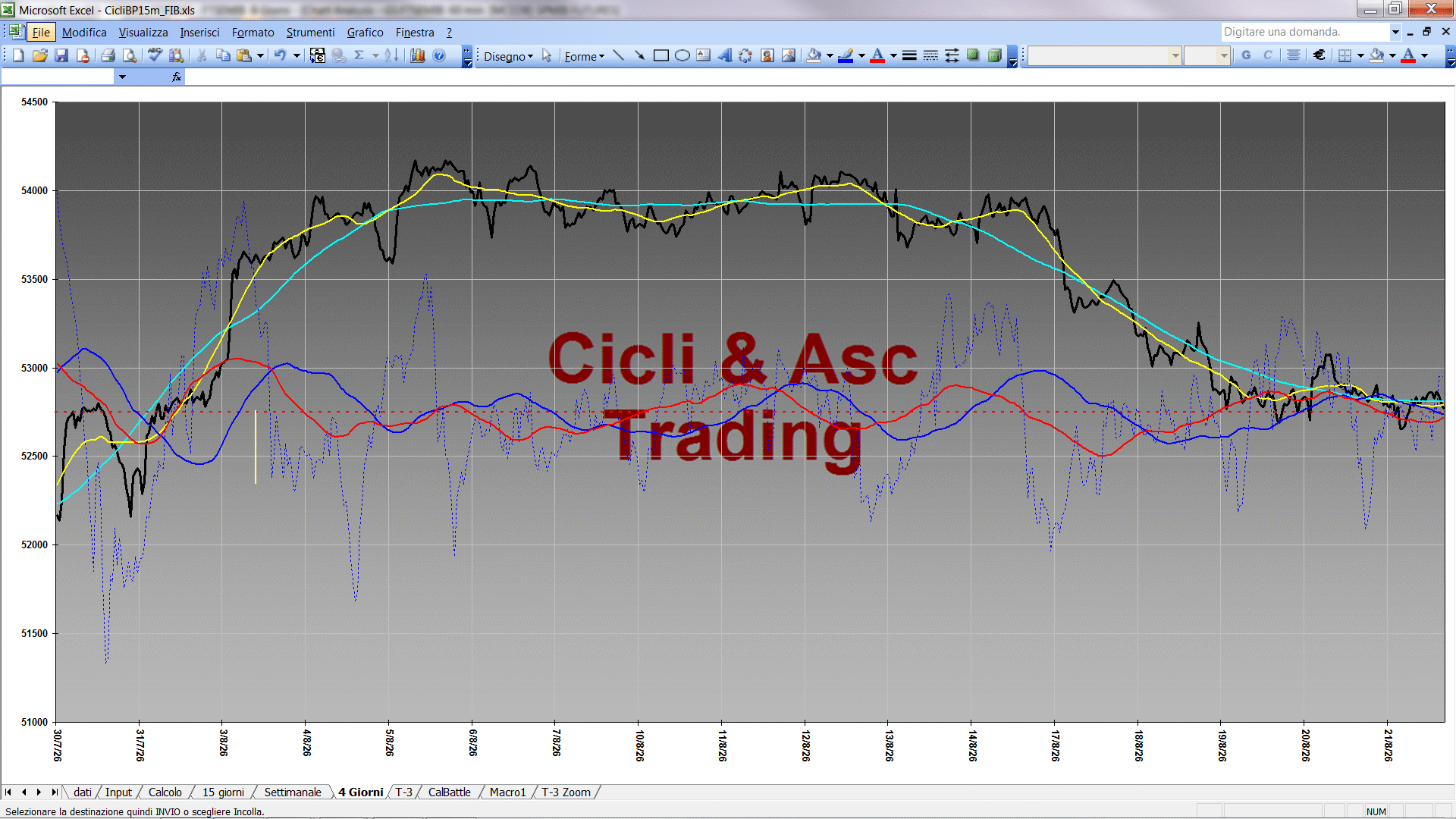Switch to the Settimanale sheet tab

[293, 792]
